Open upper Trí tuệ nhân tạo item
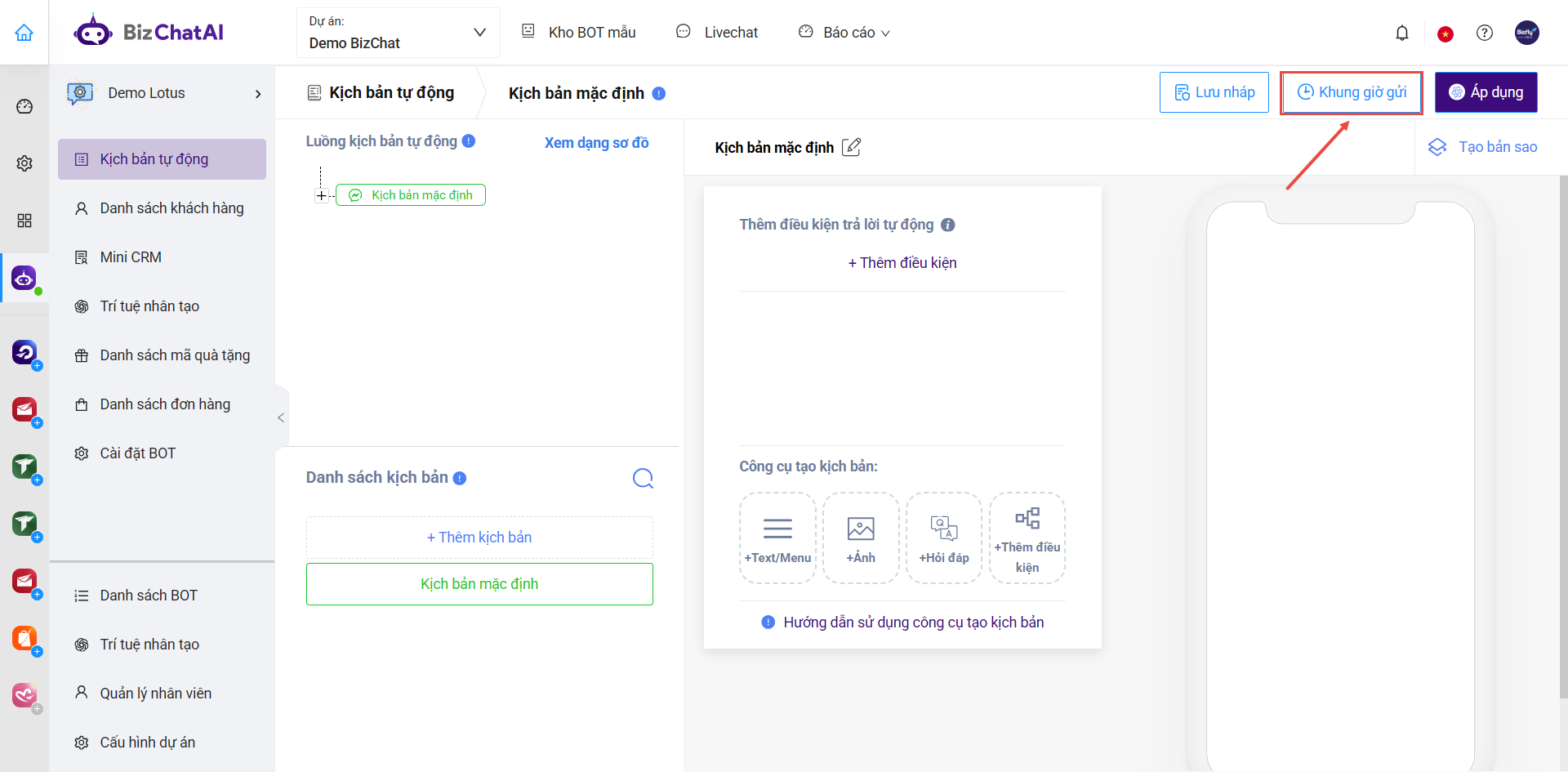Image resolution: width=1568 pixels, height=772 pixels. pyautogui.click(x=162, y=306)
